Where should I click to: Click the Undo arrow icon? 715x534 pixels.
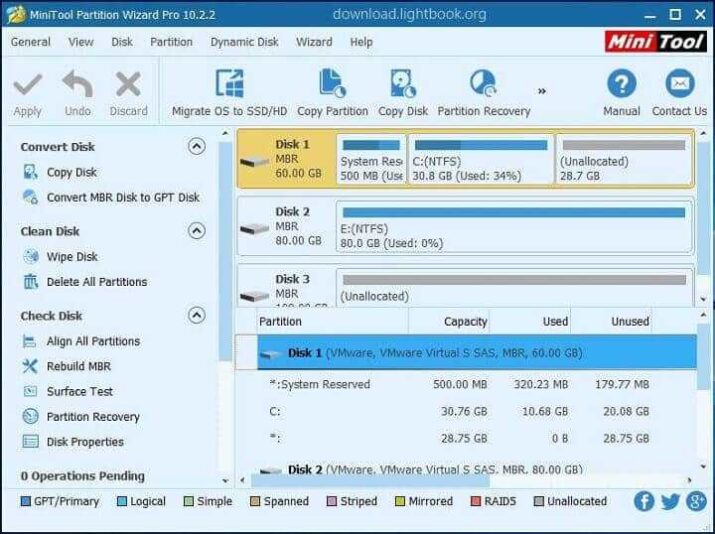point(78,84)
